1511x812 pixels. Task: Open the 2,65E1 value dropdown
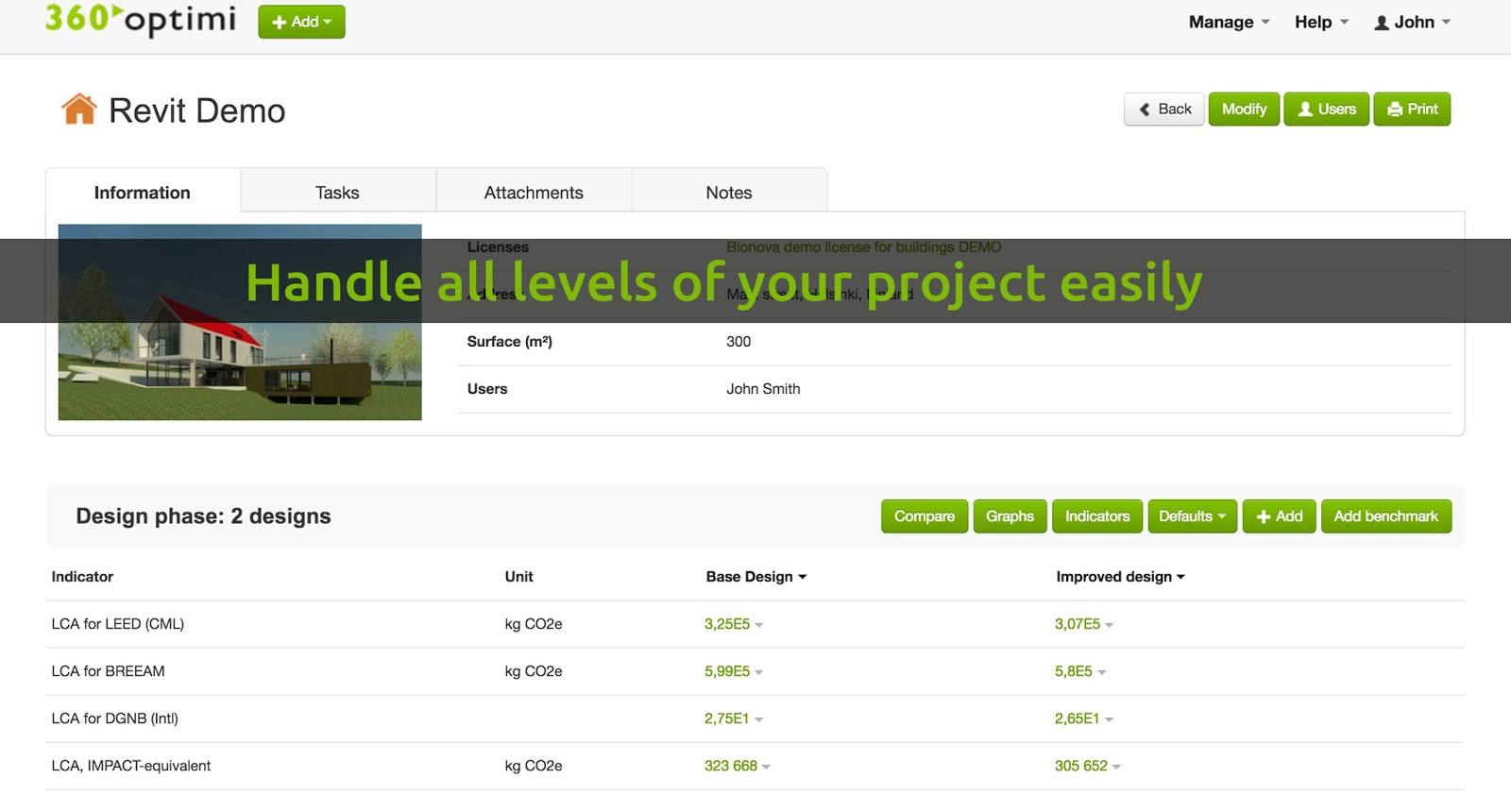pos(1084,719)
